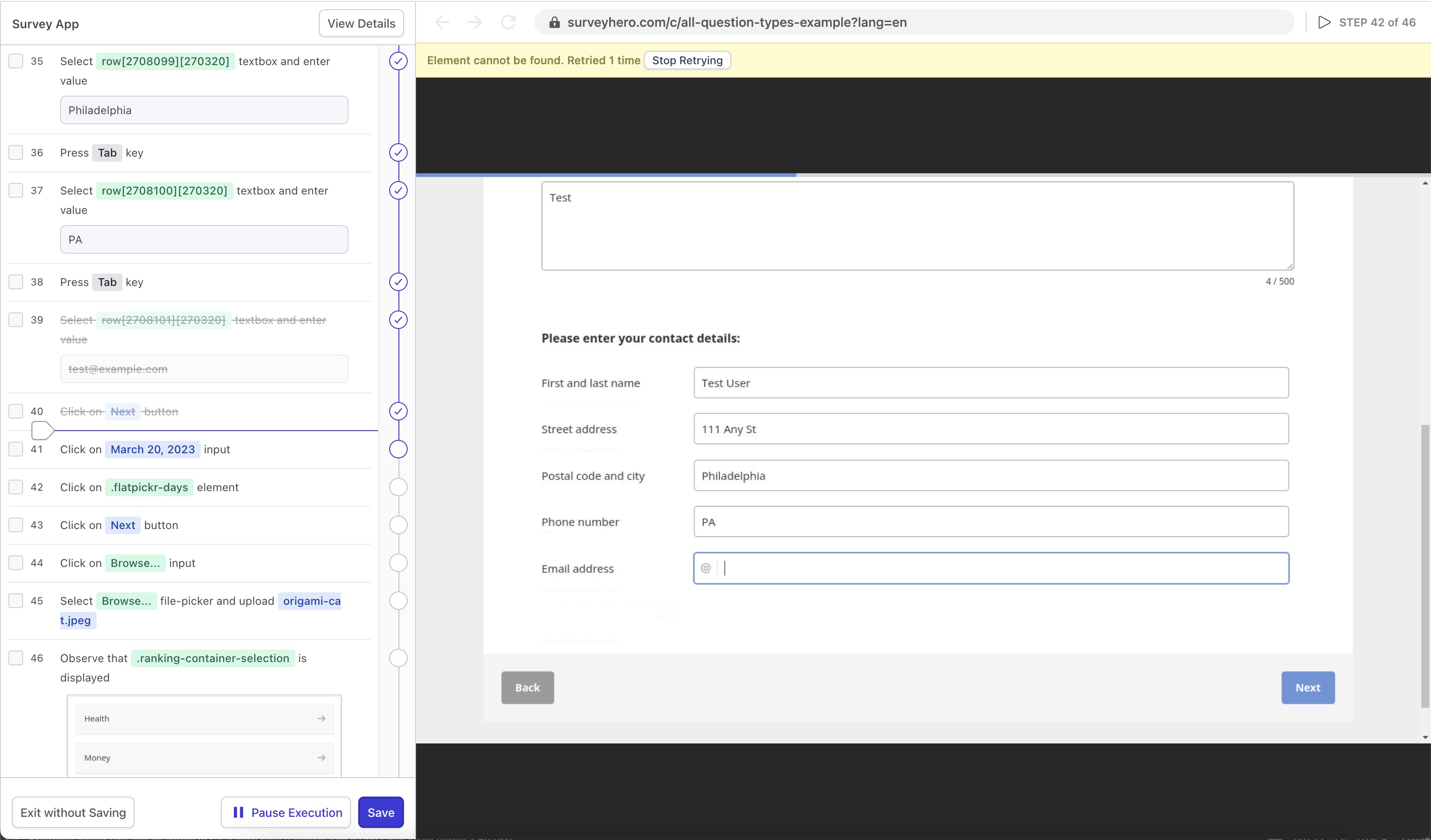Click the play icon beside STEP 42
The width and height of the screenshot is (1431, 840).
(1324, 22)
